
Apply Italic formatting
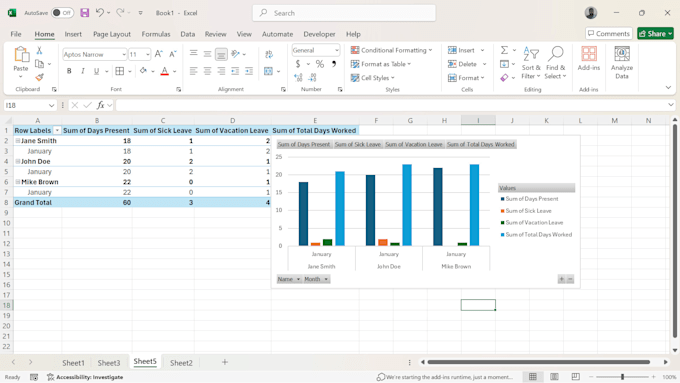point(83,71)
